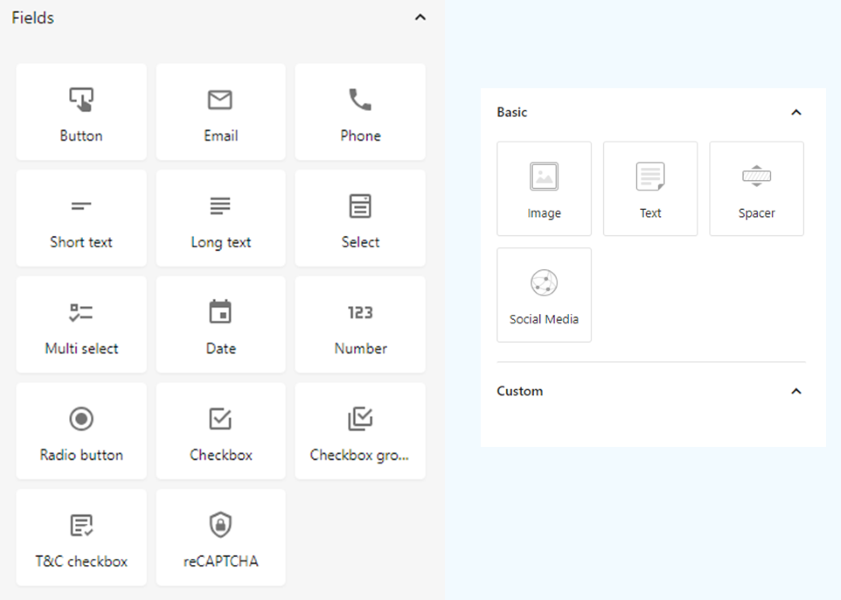Click the Basic section heading
The image size is (841, 600).
pos(512,112)
